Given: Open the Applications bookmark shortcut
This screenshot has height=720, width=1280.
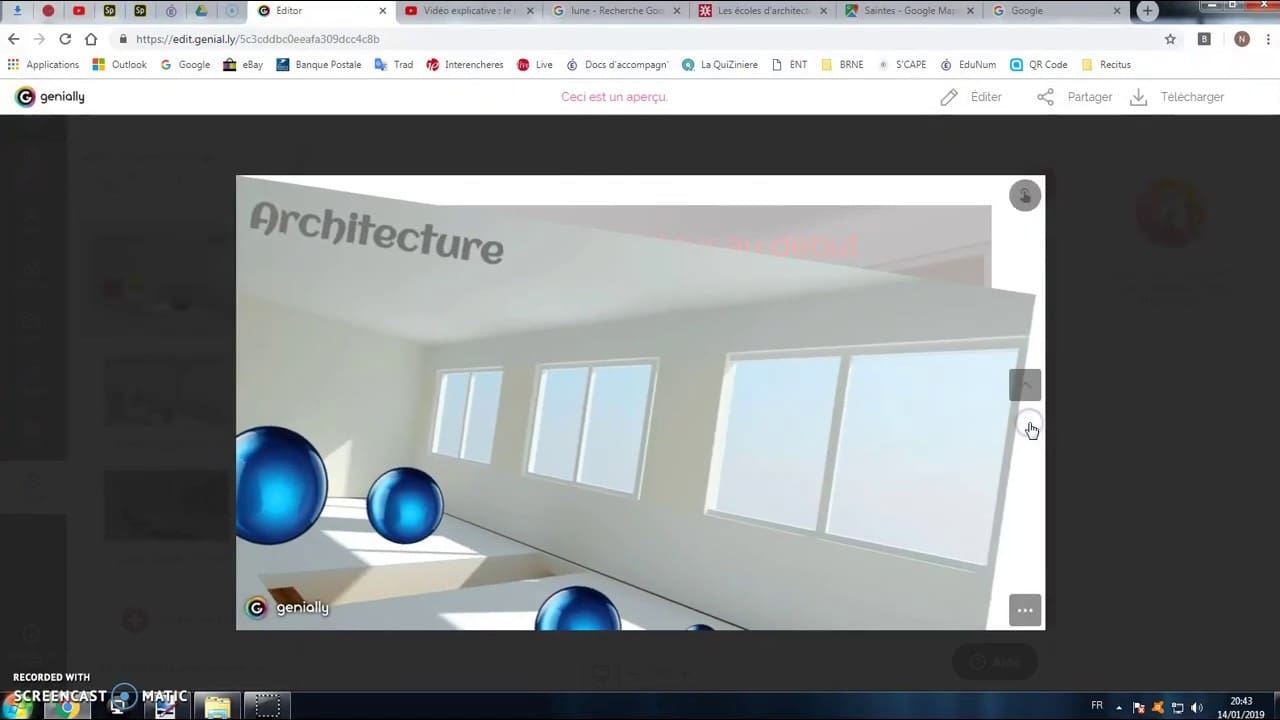Looking at the screenshot, I should (x=43, y=64).
